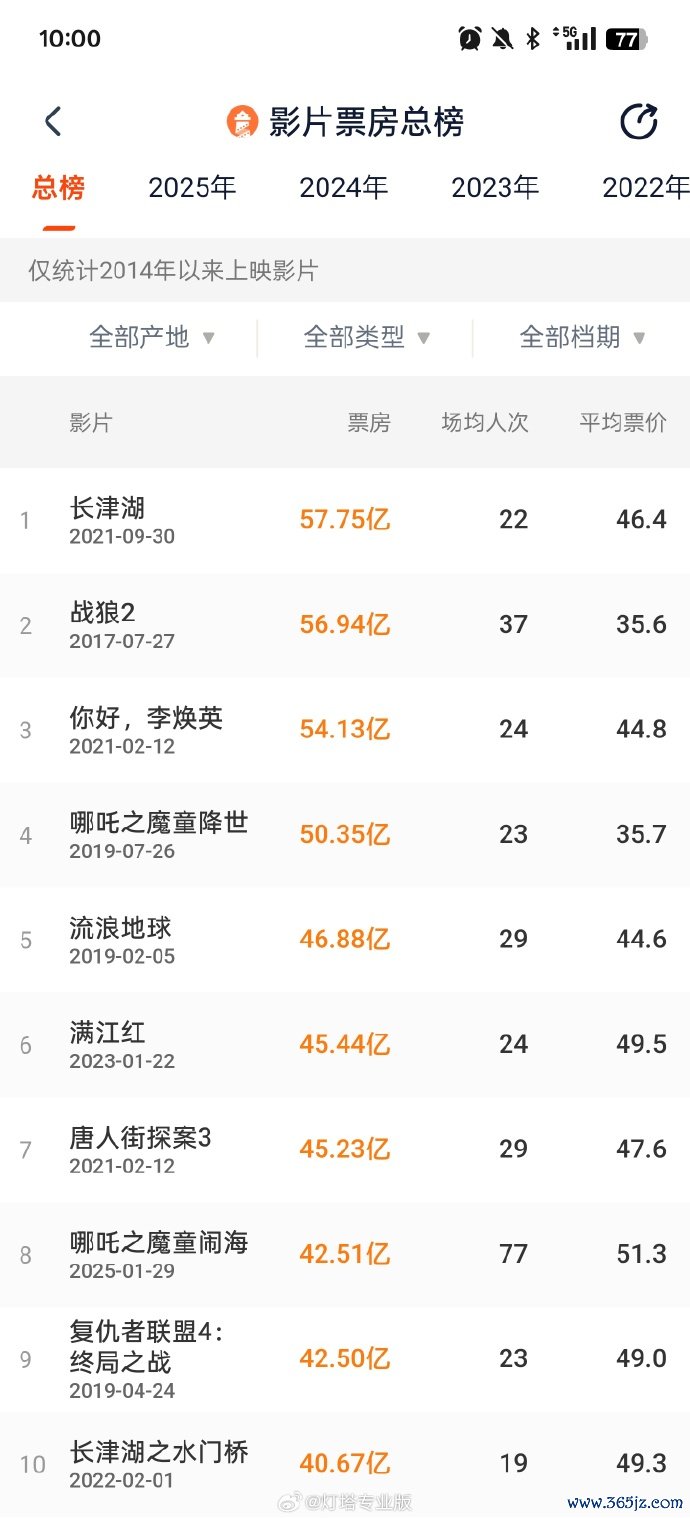This screenshot has width=690, height=1518.
Task: Tap the back arrow icon
Action: click(53, 122)
